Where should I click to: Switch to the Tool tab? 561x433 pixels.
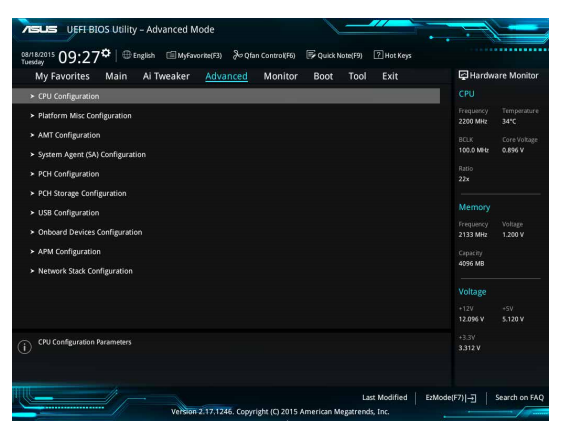(x=357, y=76)
